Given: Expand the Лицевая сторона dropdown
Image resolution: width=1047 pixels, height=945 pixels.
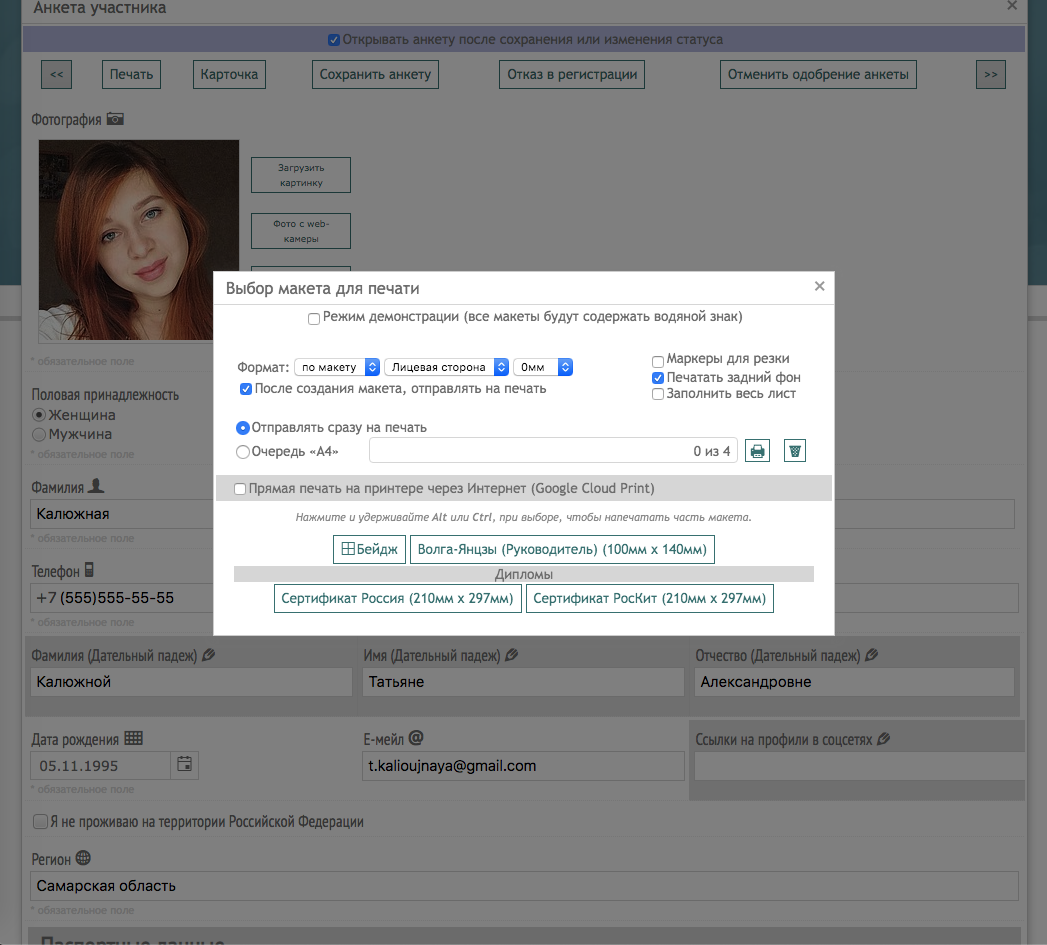Looking at the screenshot, I should [446, 367].
